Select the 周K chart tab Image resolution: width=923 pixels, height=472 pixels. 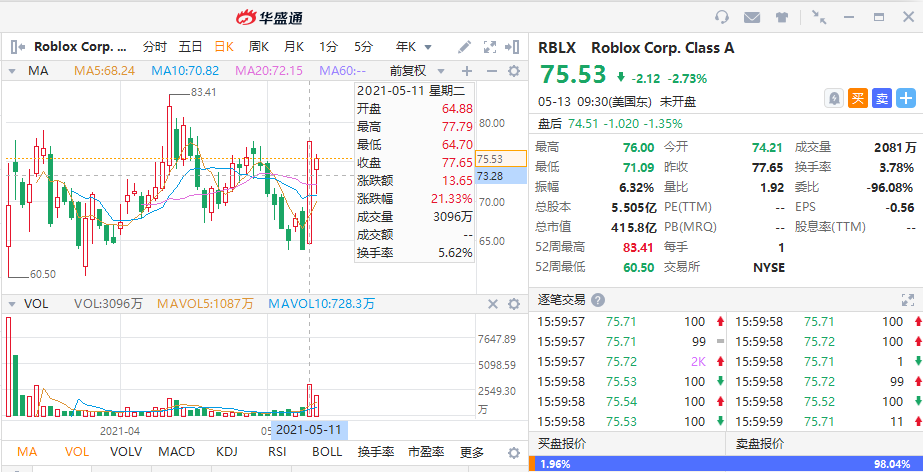pos(258,46)
